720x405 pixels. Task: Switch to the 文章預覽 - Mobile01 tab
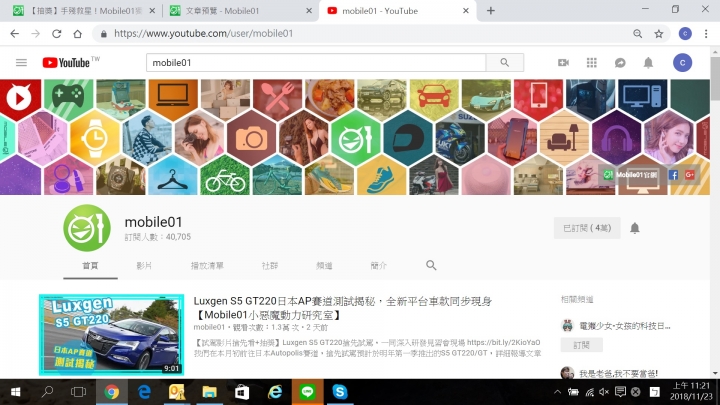click(240, 11)
